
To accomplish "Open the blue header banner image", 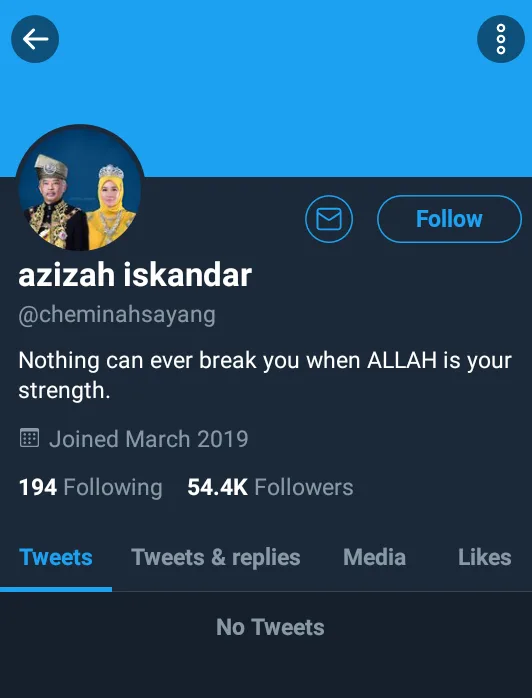I will 266,88.
